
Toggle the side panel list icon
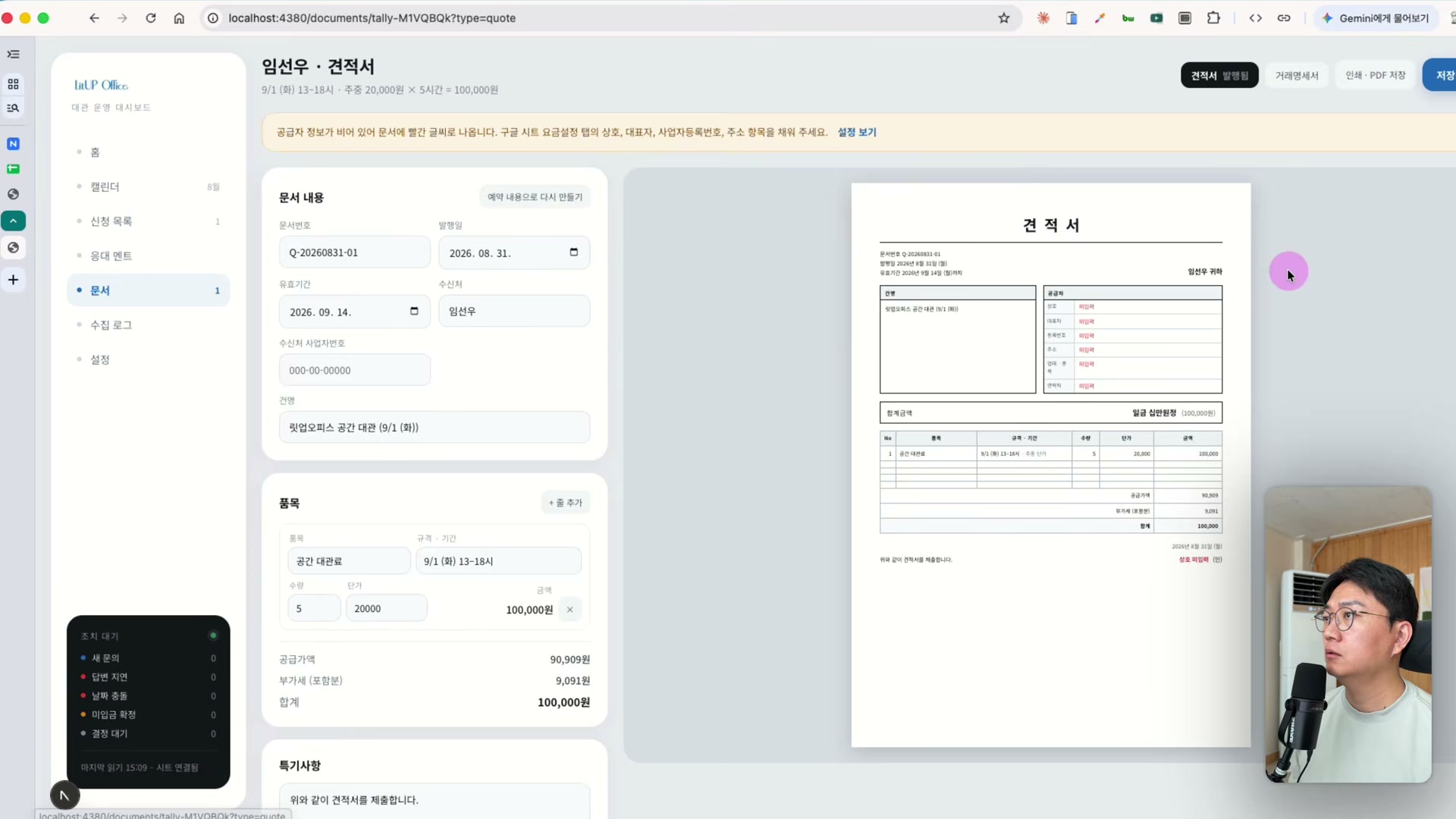pos(13,55)
